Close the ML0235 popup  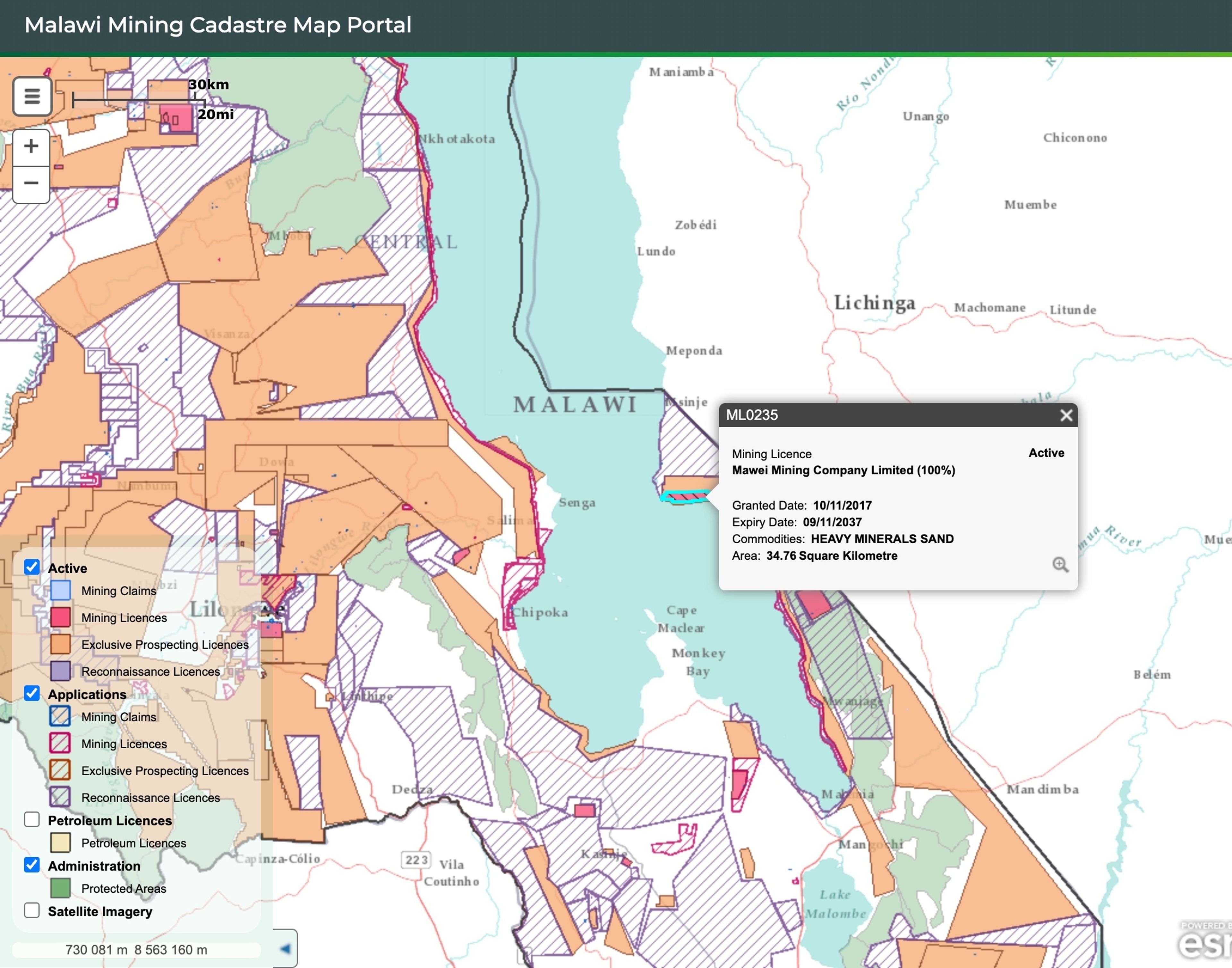click(x=1066, y=415)
